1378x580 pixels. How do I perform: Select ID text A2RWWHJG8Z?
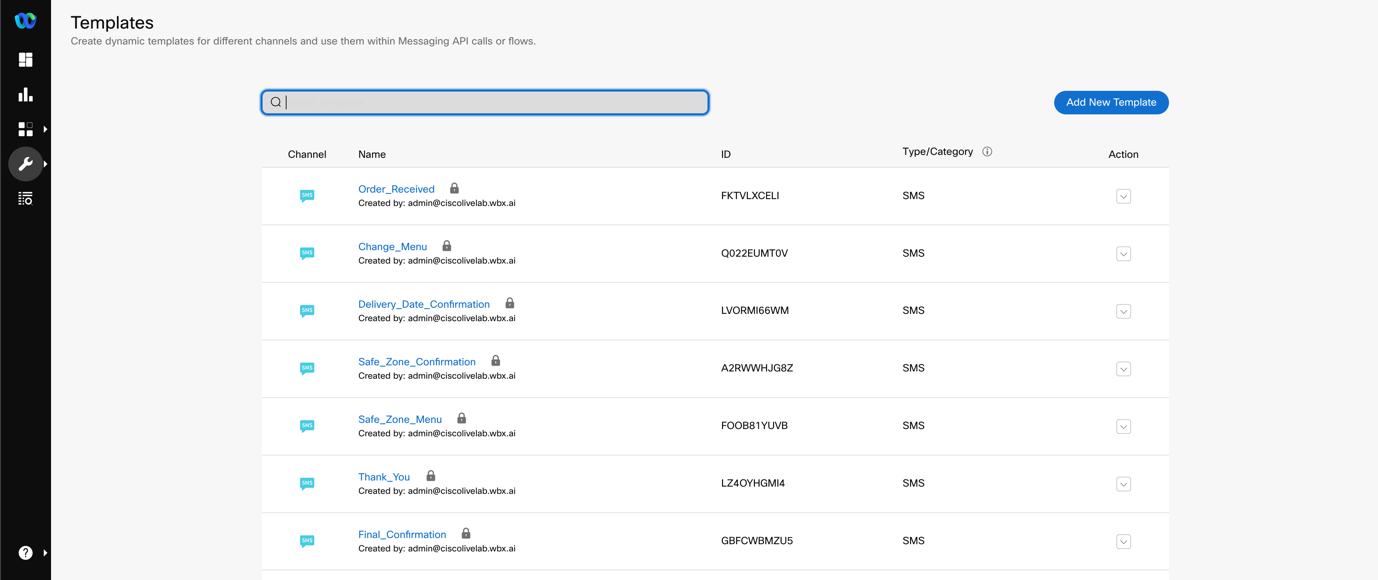757,368
